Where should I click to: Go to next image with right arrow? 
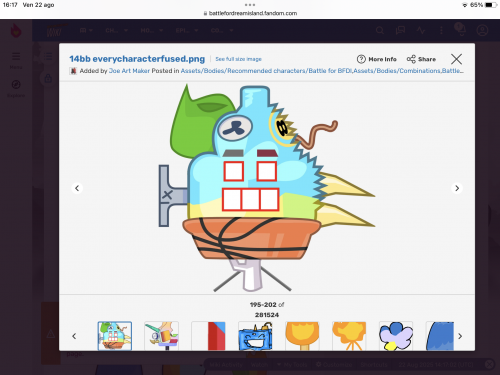click(457, 188)
